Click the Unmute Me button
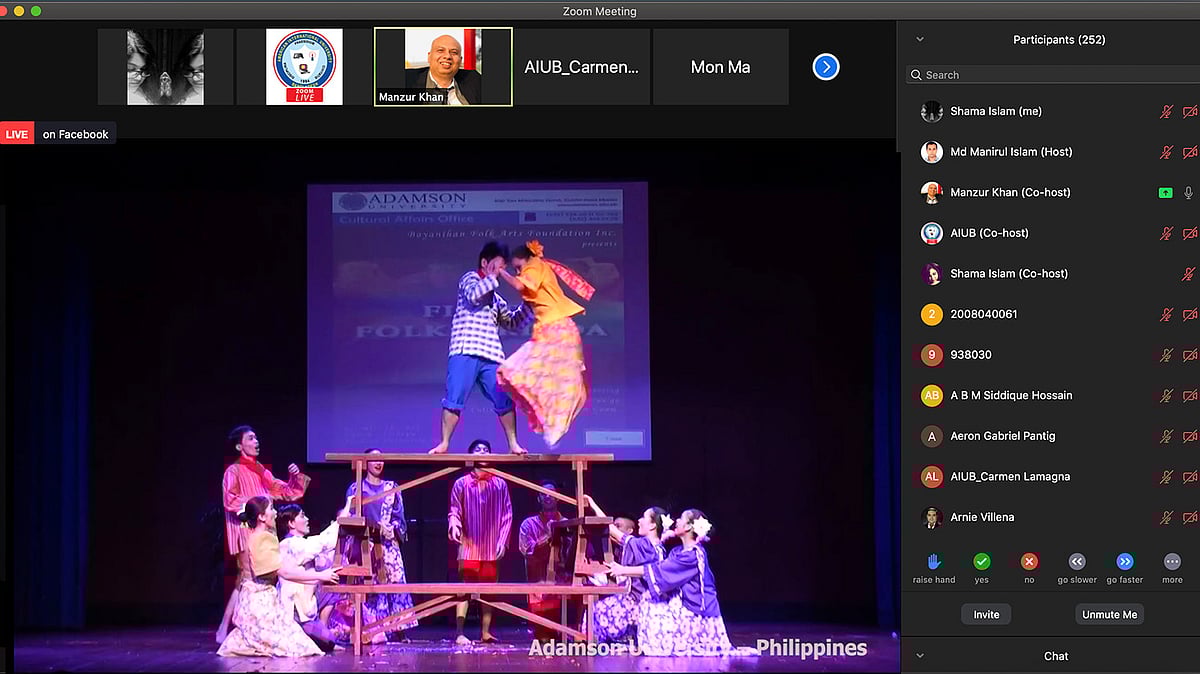 coord(1109,614)
